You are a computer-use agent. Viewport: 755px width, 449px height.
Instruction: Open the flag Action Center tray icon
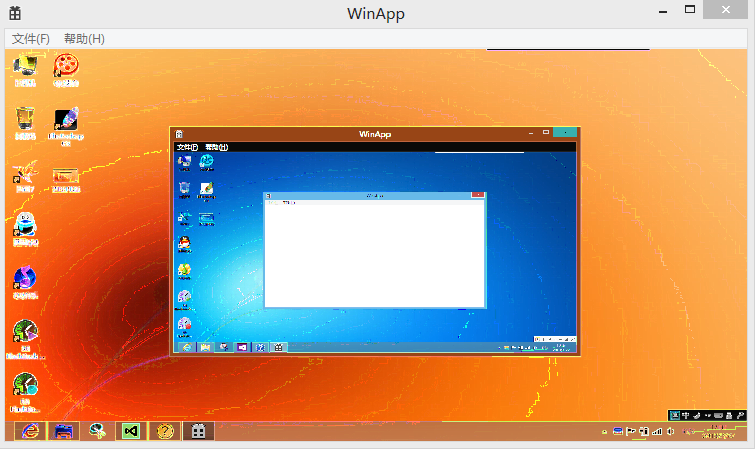click(x=630, y=431)
